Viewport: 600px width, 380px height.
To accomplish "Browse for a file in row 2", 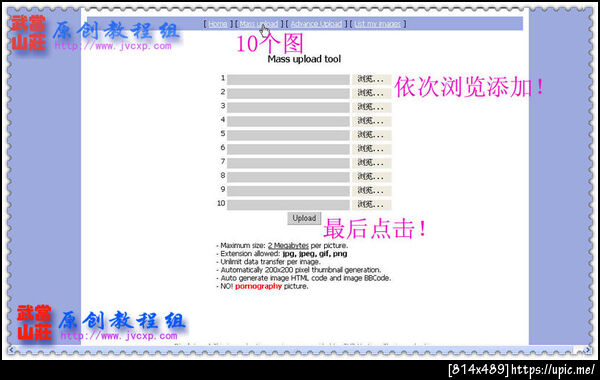I will pos(371,93).
